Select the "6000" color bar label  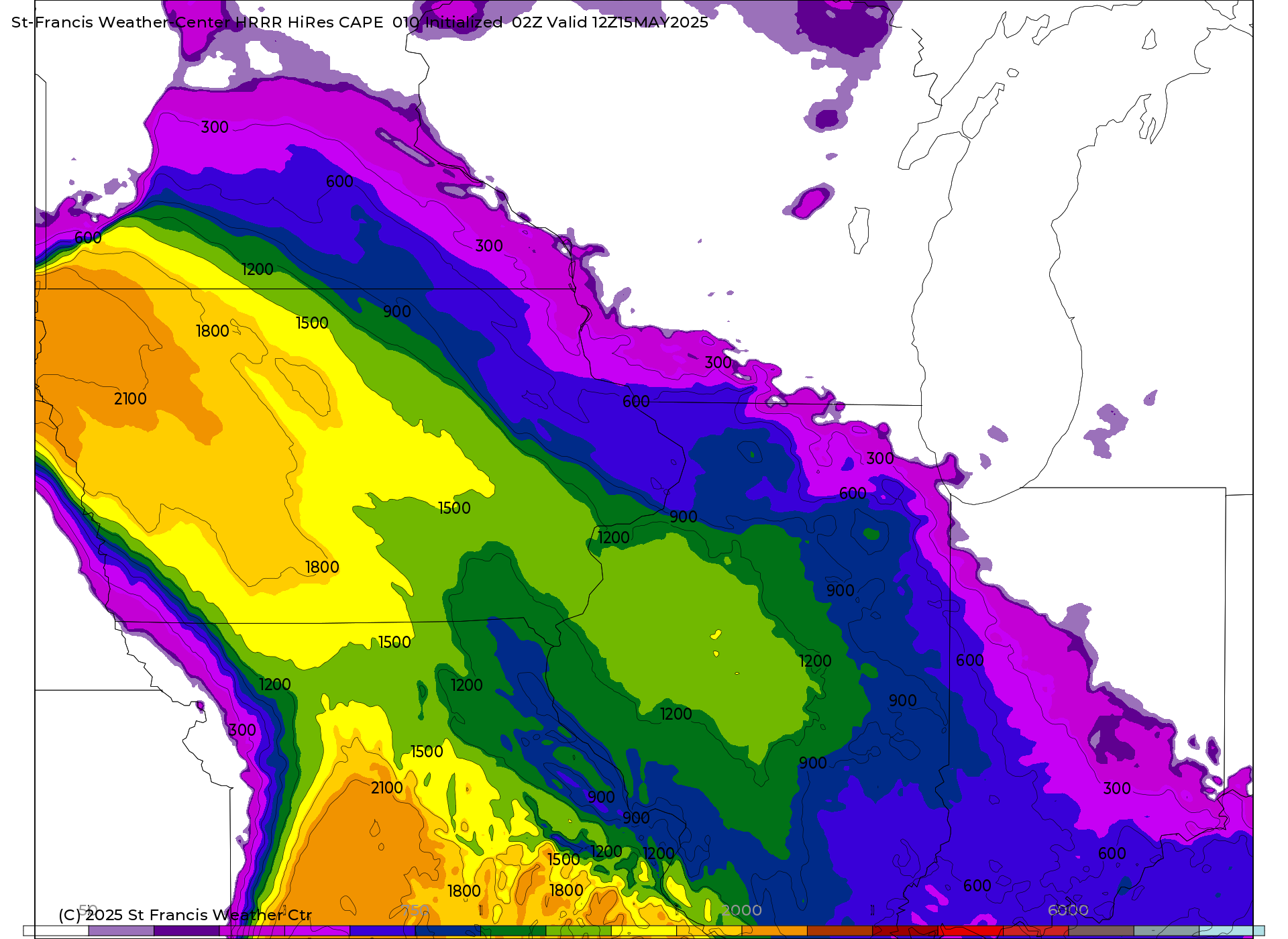click(x=1068, y=910)
